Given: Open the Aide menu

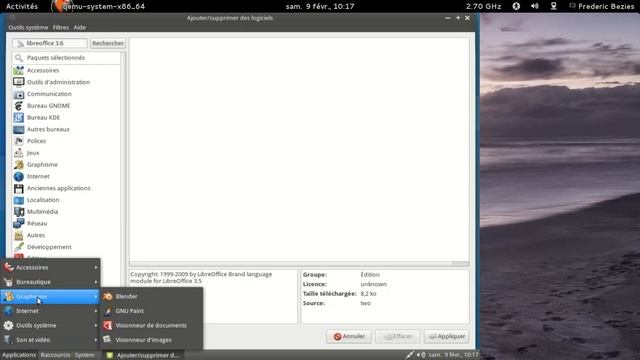Looking at the screenshot, I should (x=80, y=27).
